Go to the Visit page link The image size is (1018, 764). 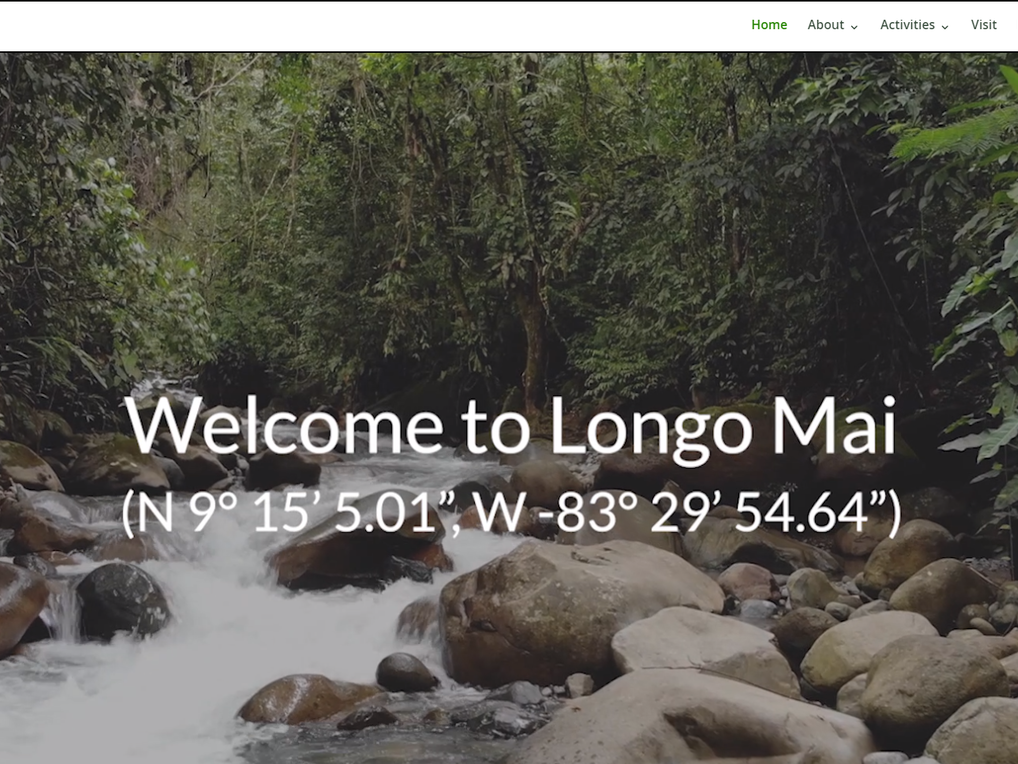pos(984,25)
